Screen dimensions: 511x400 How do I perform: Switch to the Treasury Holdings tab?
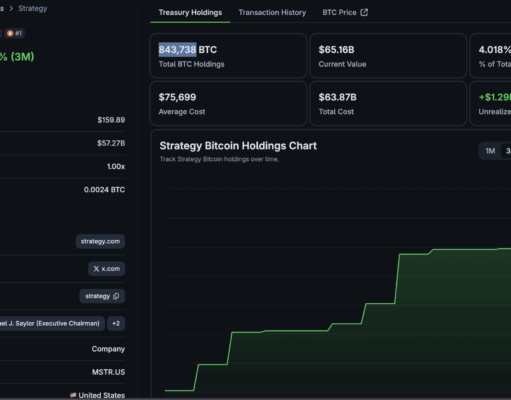[x=190, y=13]
